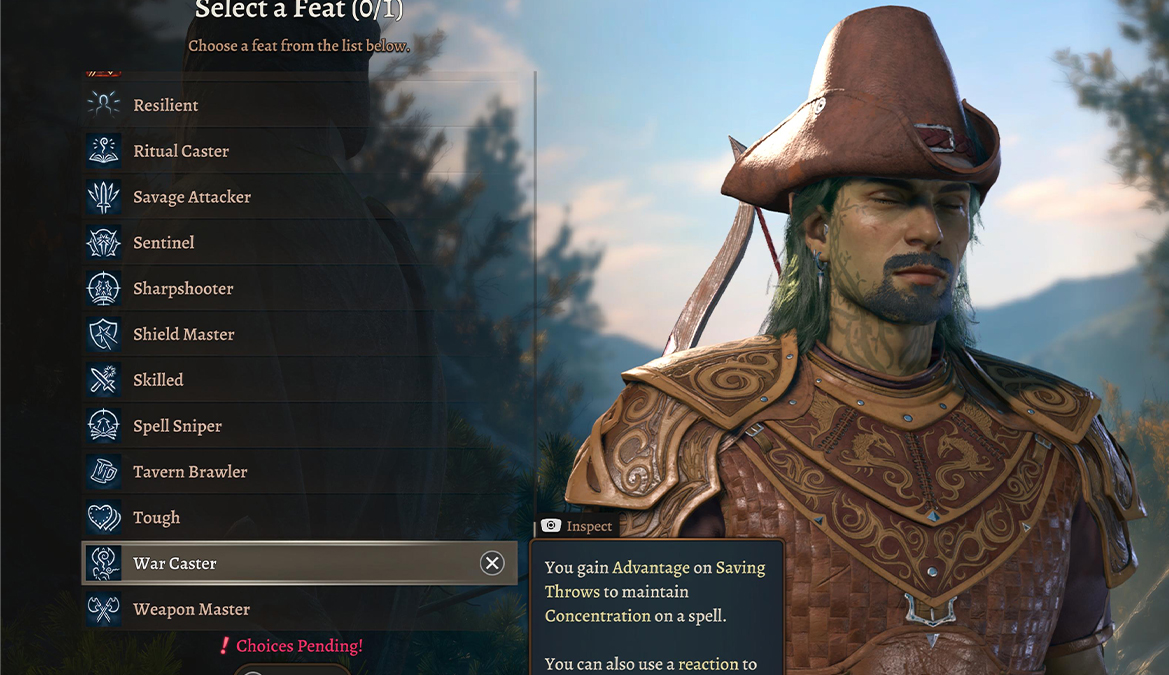This screenshot has width=1169, height=675.
Task: Deselect War Caster with the X button
Action: pyautogui.click(x=492, y=563)
